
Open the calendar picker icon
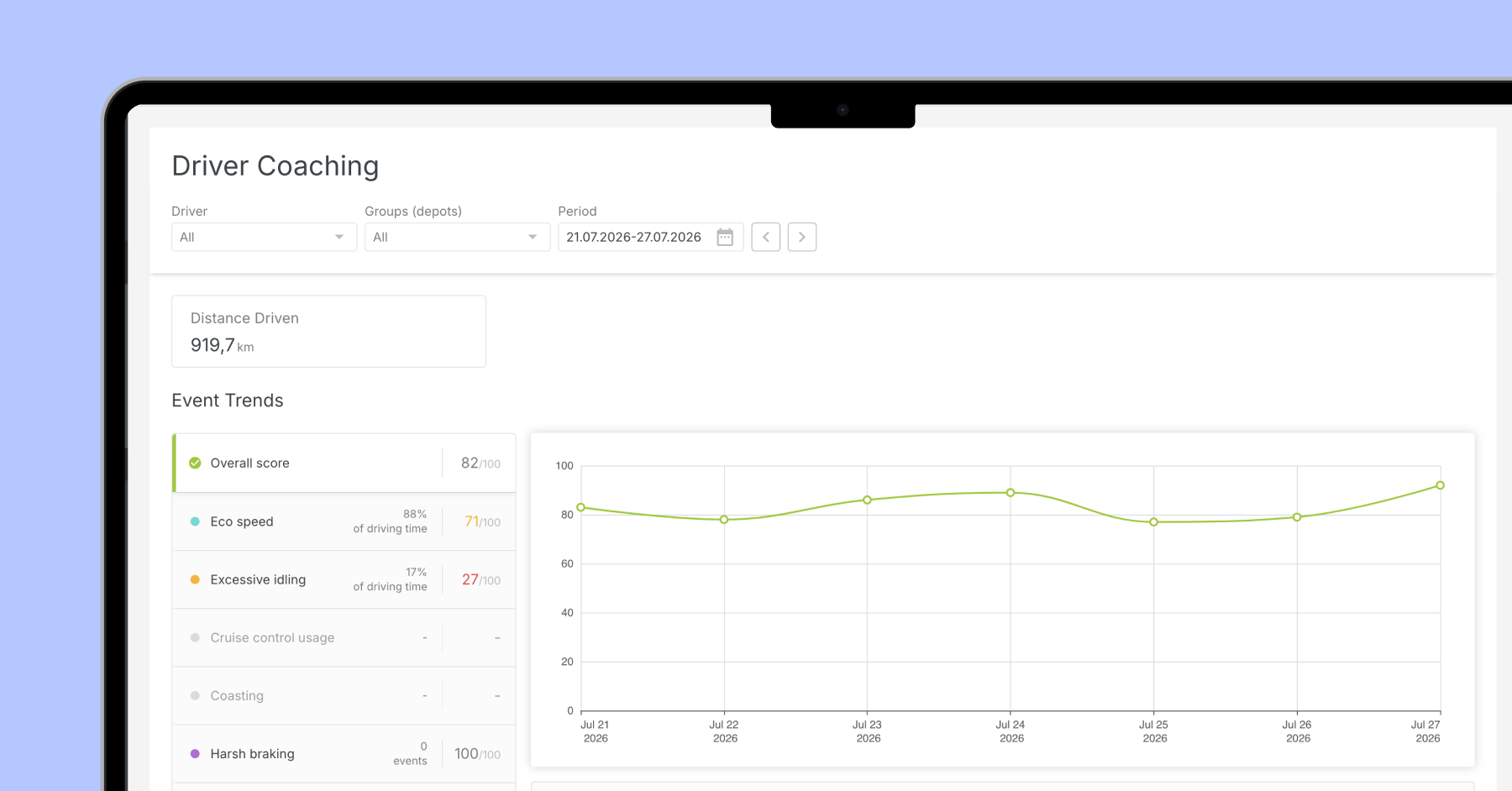pyautogui.click(x=725, y=237)
